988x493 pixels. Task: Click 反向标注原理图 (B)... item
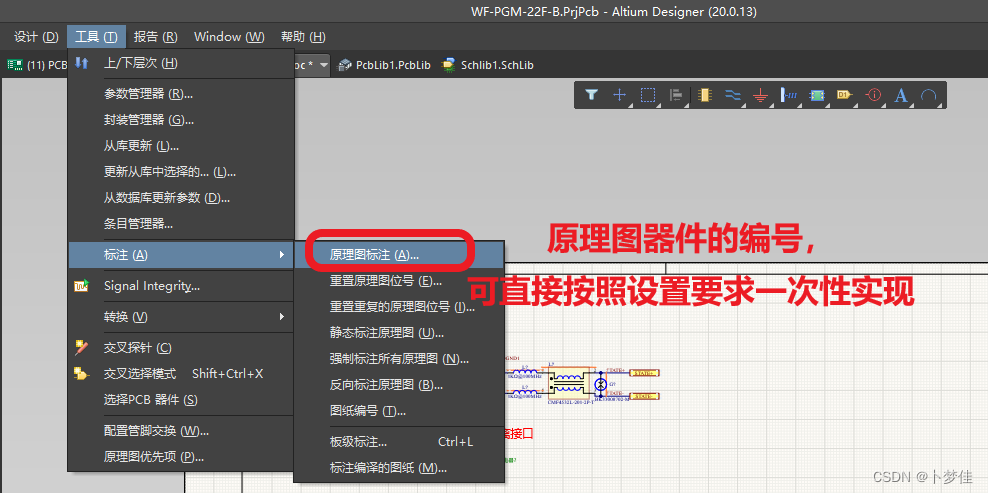399,385
